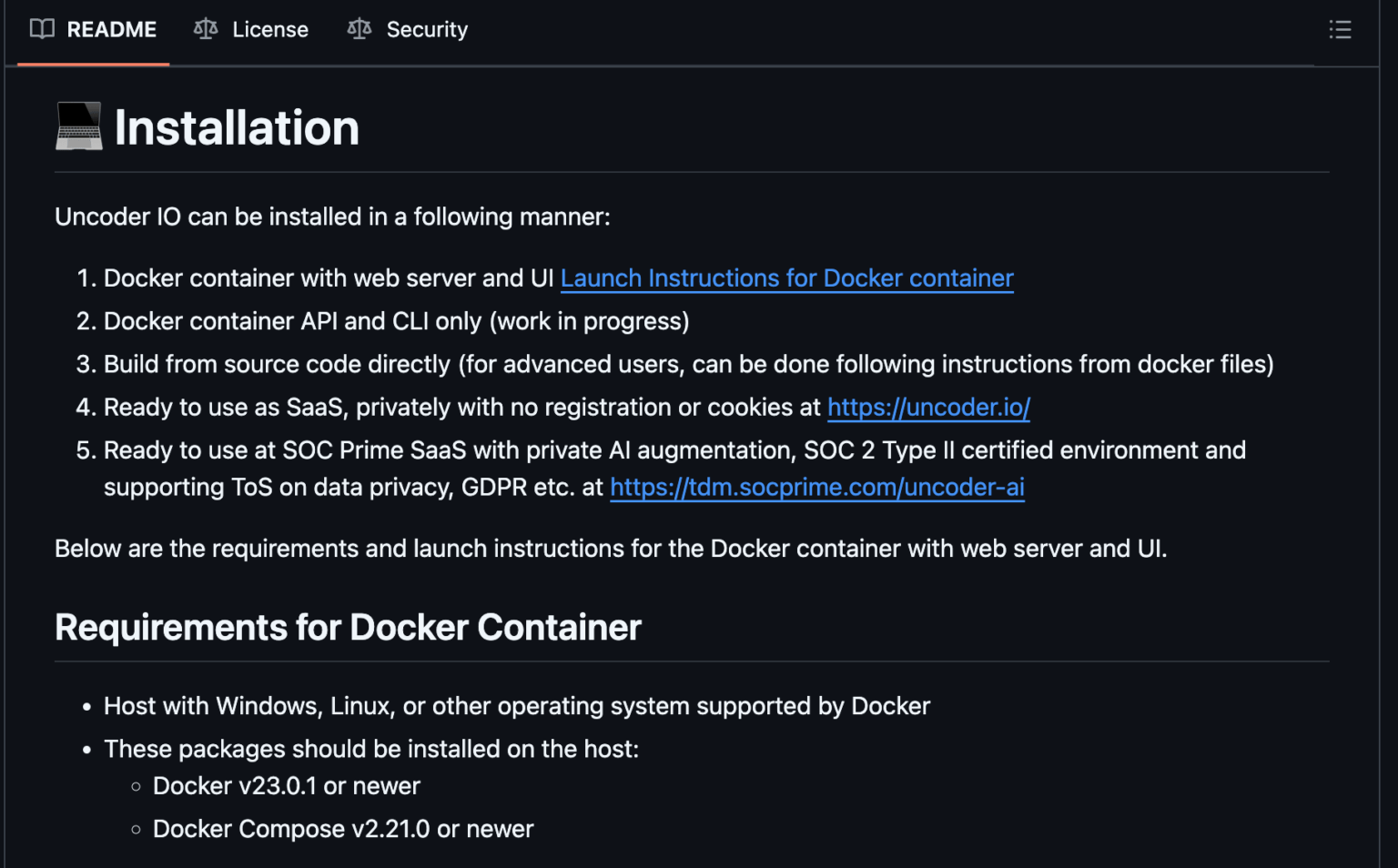
Task: Click the bullet about host operating systems
Action: 517,705
